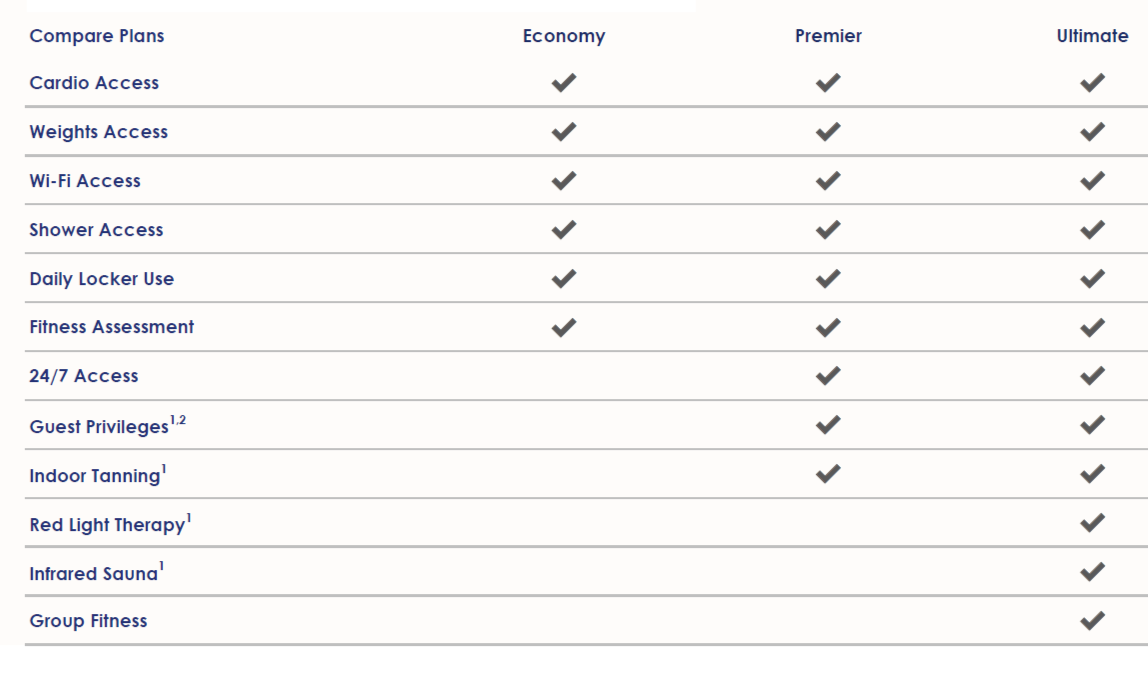Click Ultimate checkmark for Group Fitness
The width and height of the screenshot is (1148, 686).
click(1092, 621)
